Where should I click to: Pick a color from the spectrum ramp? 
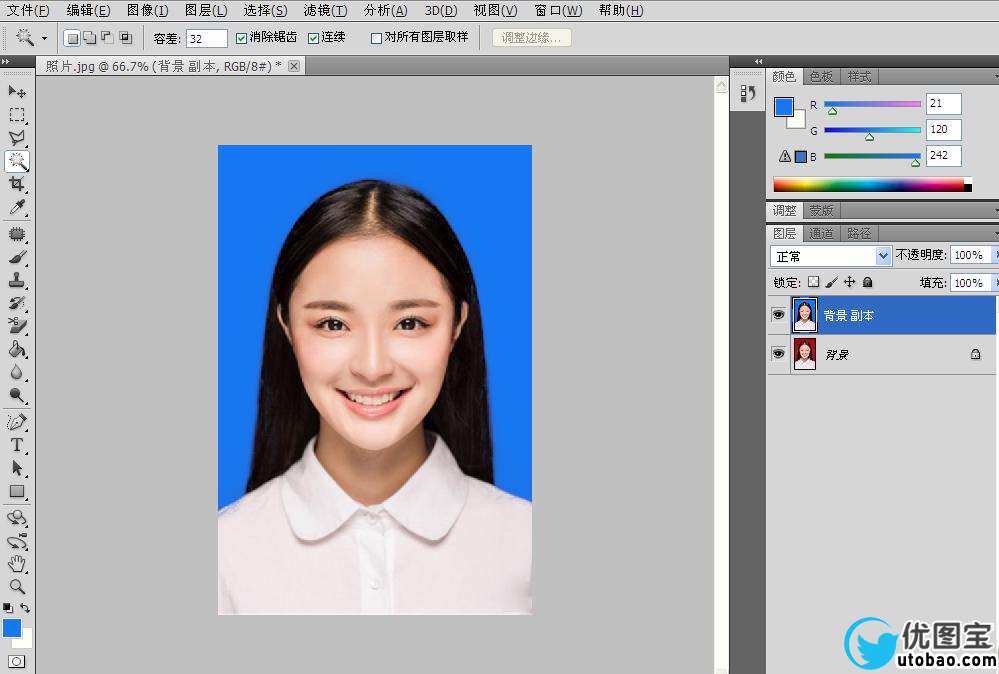[x=872, y=185]
